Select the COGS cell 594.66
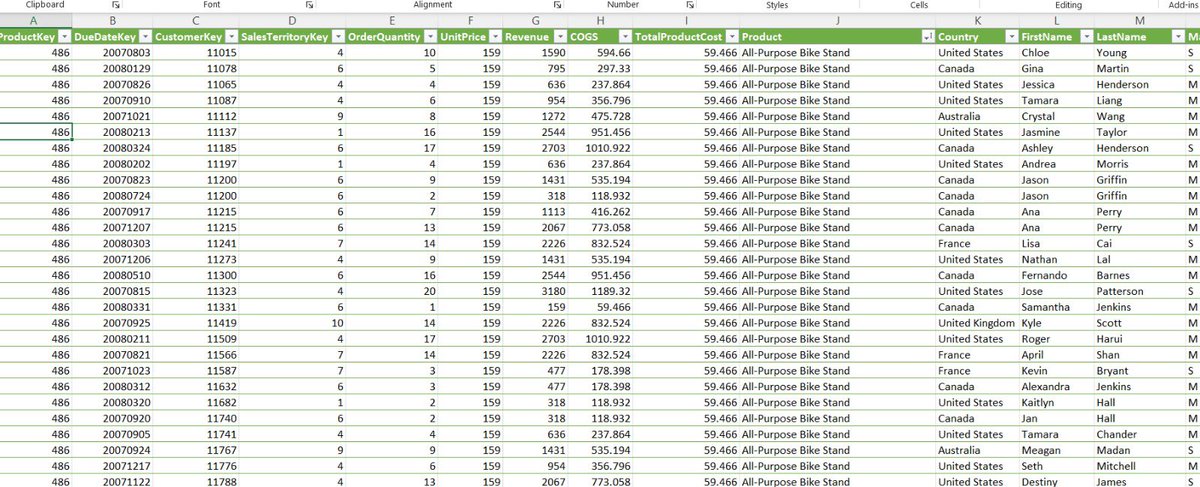Screen dimensions: 1200x487 pyautogui.click(x=600, y=52)
